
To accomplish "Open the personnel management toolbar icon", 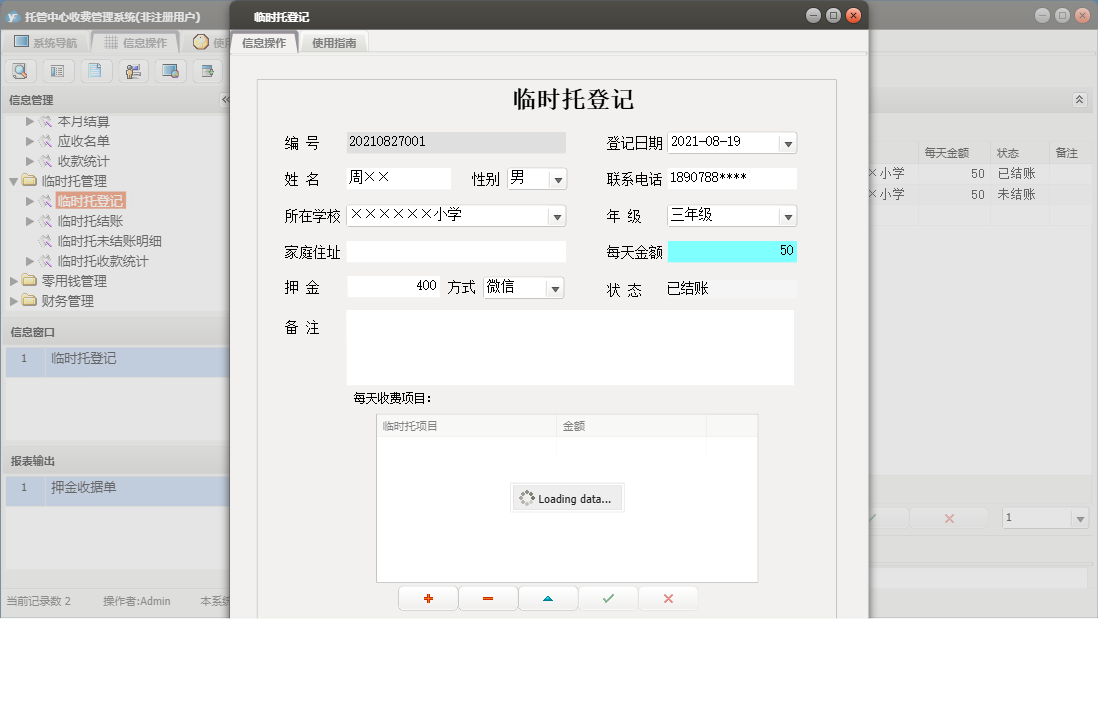I will [133, 71].
